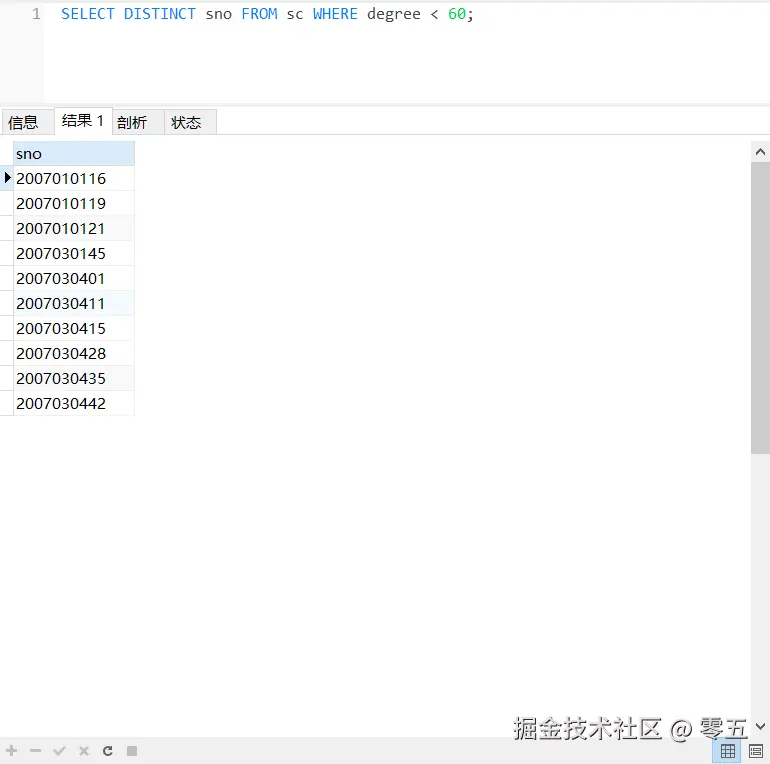Select cell 2007030442

(x=74, y=404)
